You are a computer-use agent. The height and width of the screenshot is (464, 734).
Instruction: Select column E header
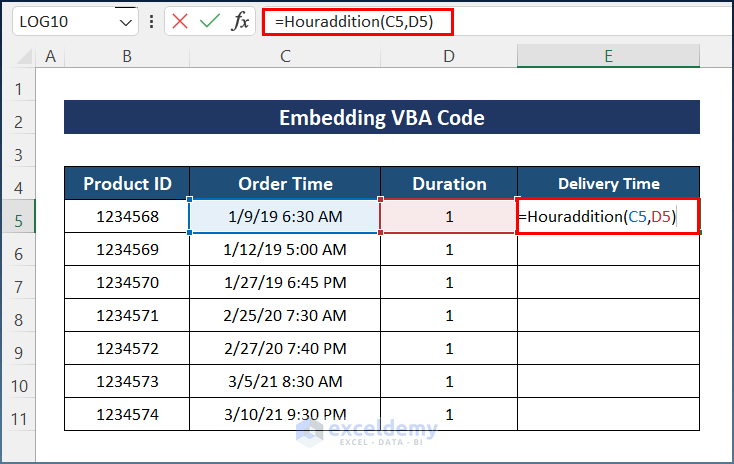tap(608, 56)
